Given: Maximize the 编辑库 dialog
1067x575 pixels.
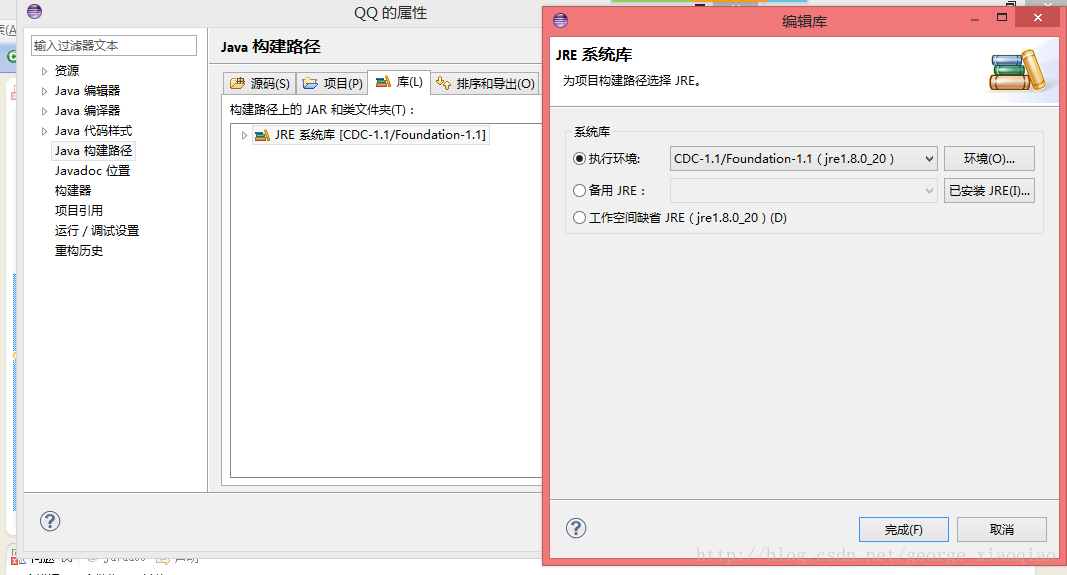Looking at the screenshot, I should pyautogui.click(x=1002, y=18).
